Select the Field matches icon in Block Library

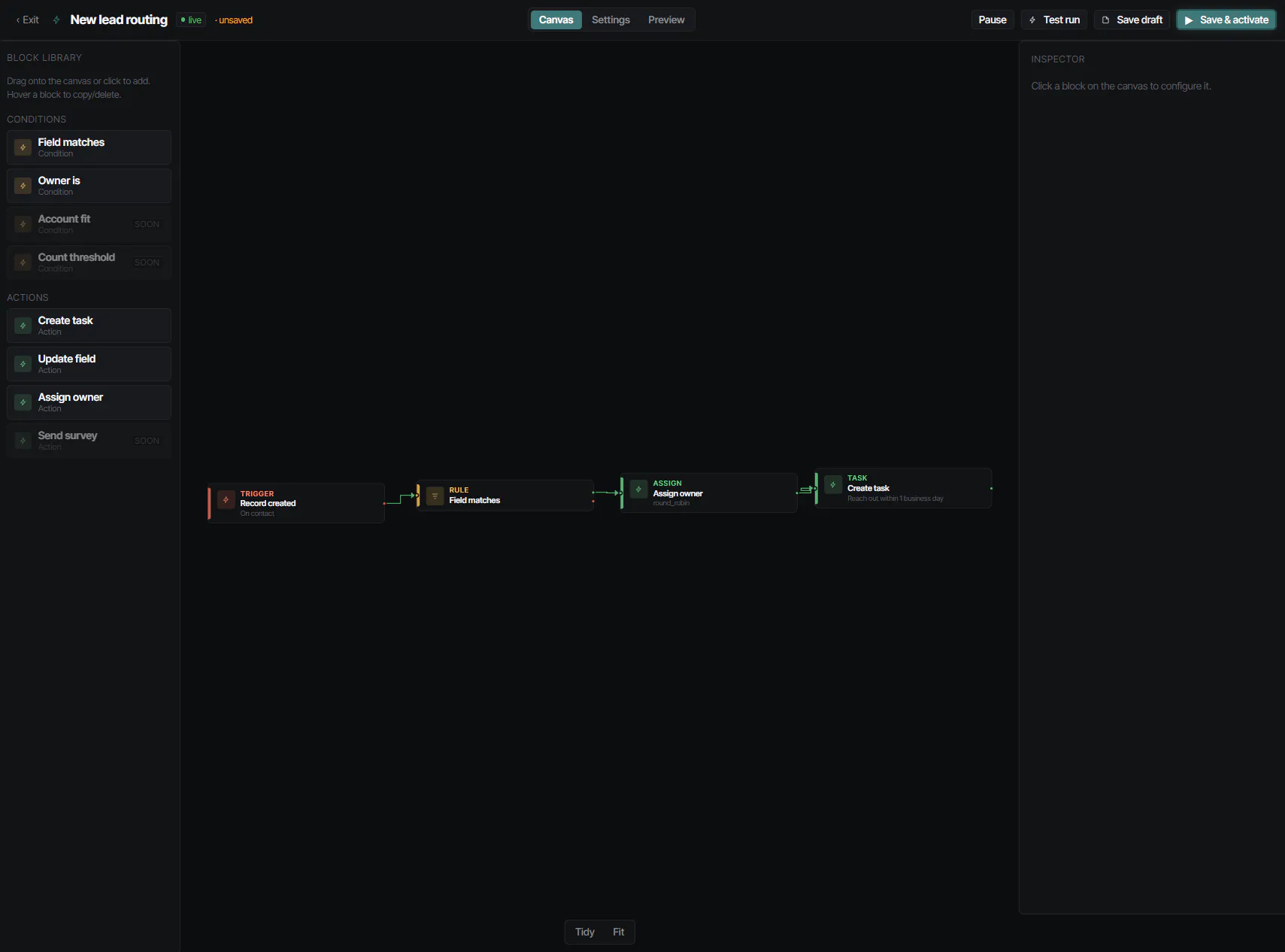(x=23, y=147)
